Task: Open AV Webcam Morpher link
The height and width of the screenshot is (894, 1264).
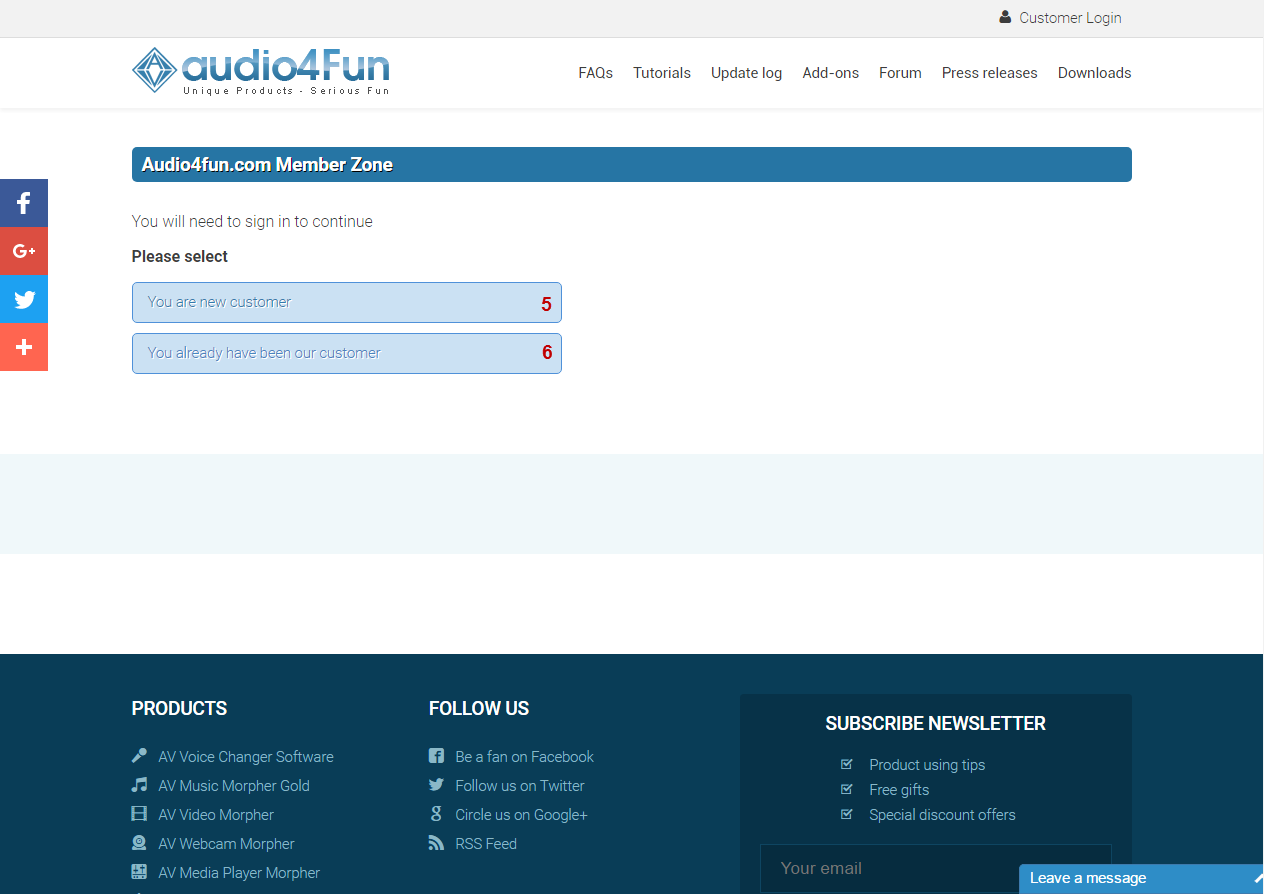Action: [226, 844]
